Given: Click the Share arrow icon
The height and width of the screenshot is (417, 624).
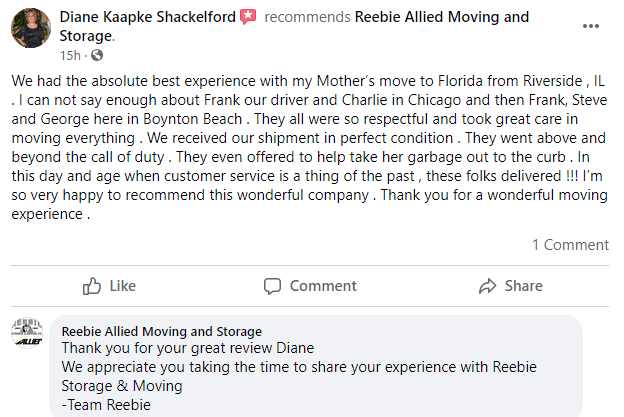Looking at the screenshot, I should pos(488,286).
